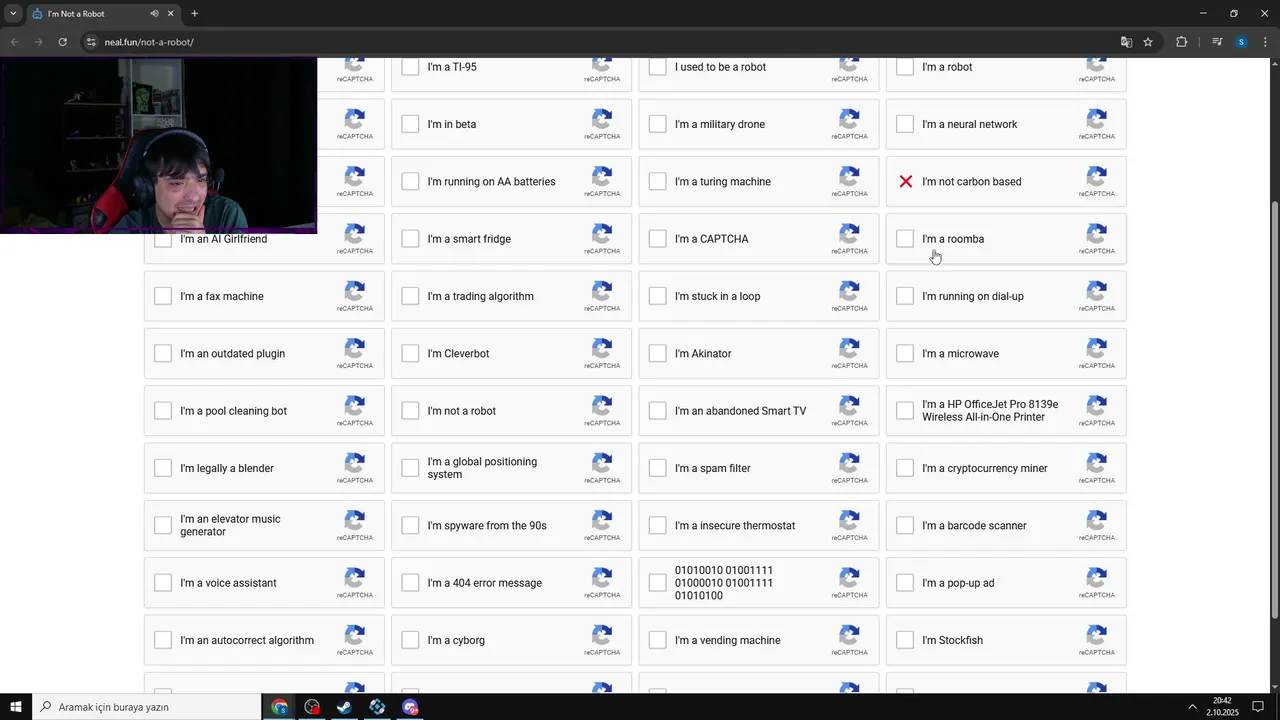
Task: Click the I'm spyware from the 90s label
Action: click(x=487, y=526)
